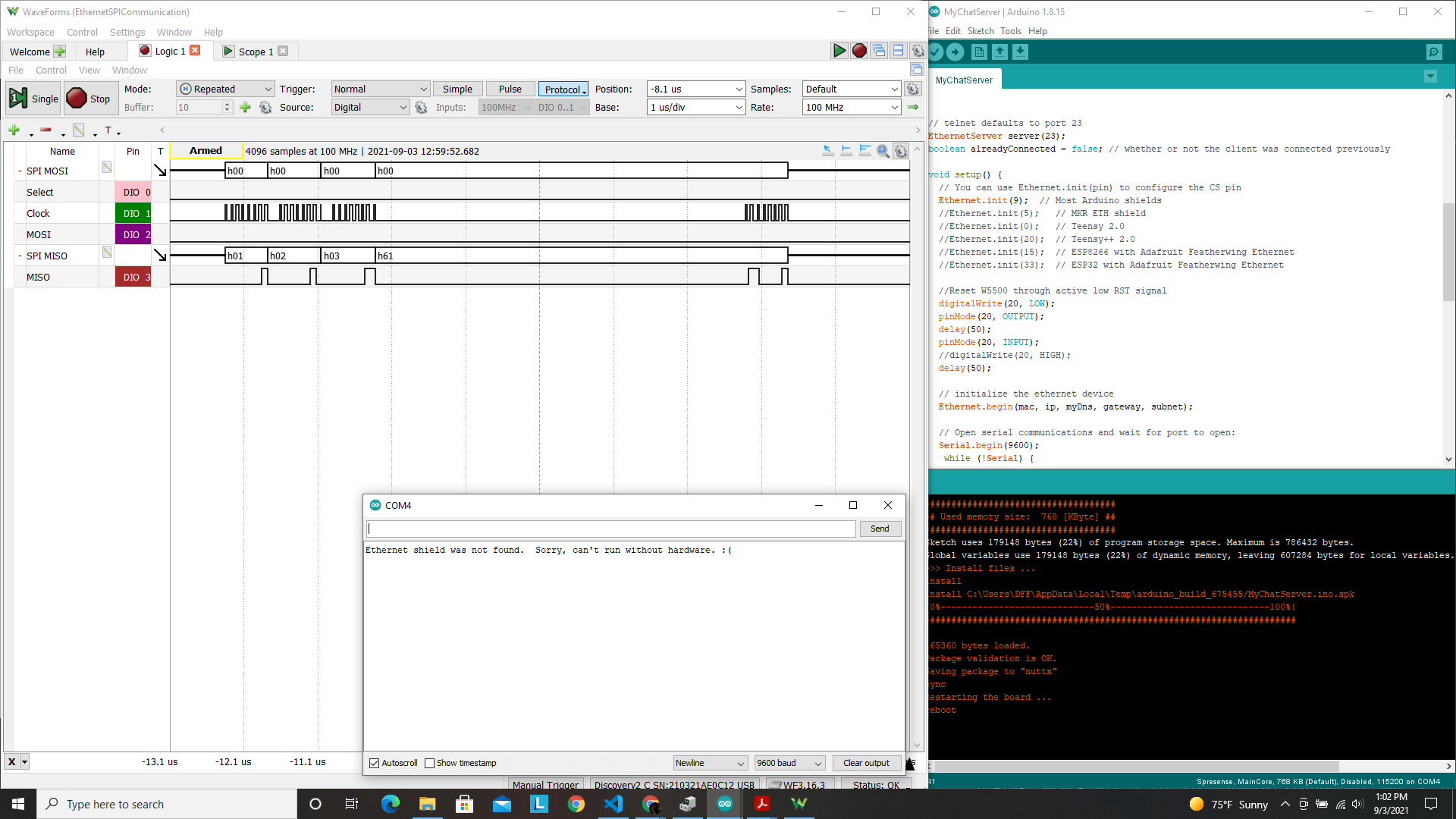This screenshot has height=819, width=1456.
Task: Toggle Autoscroll checkbox in COM4
Action: 374,763
